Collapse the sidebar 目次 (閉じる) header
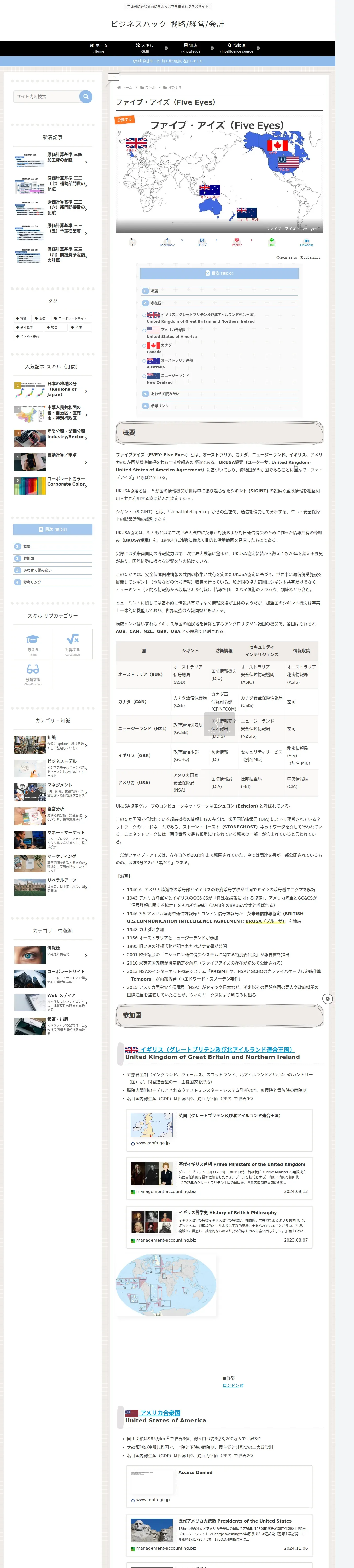This screenshot has height=1568, width=354. pyautogui.click(x=53, y=529)
